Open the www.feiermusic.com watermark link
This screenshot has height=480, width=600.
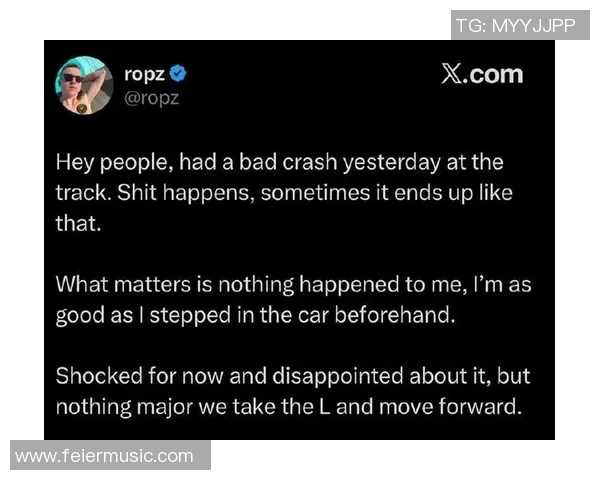[x=104, y=455]
